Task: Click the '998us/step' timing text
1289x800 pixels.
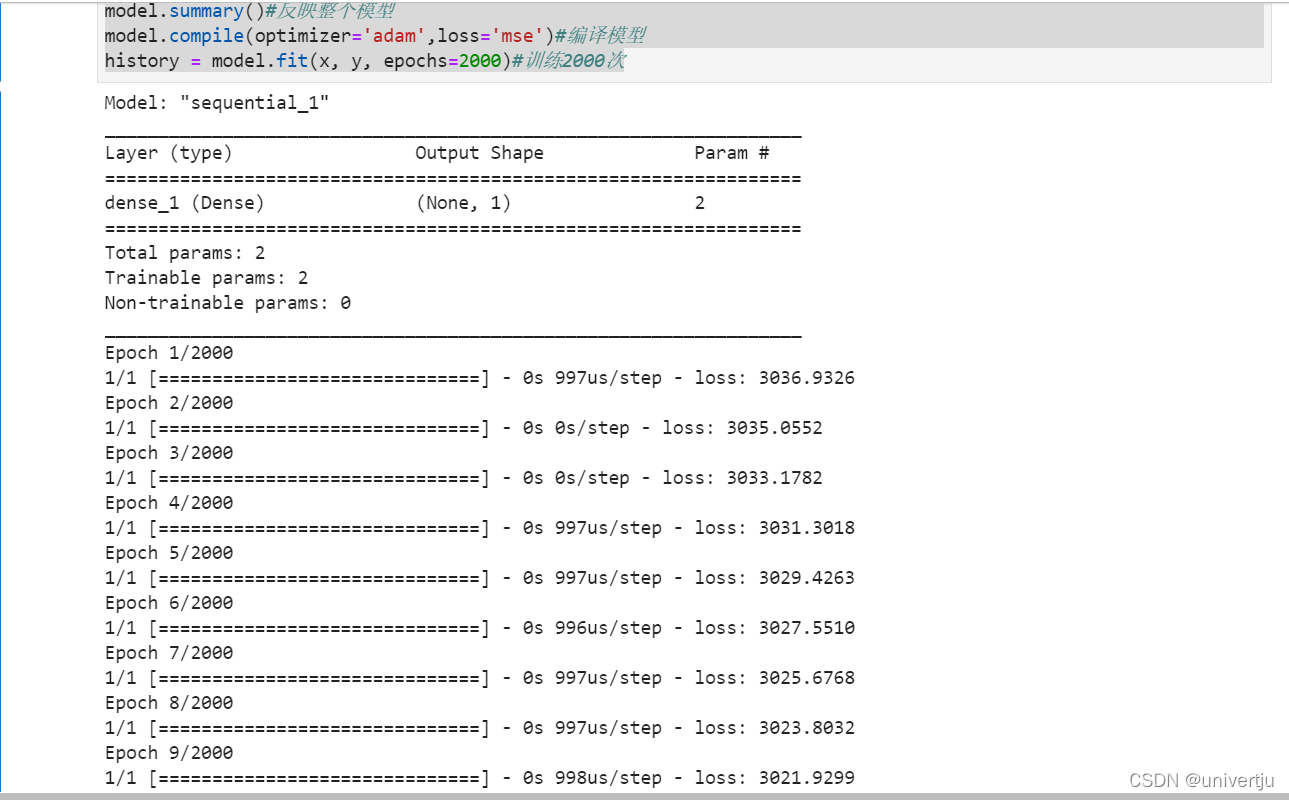Action: point(608,778)
